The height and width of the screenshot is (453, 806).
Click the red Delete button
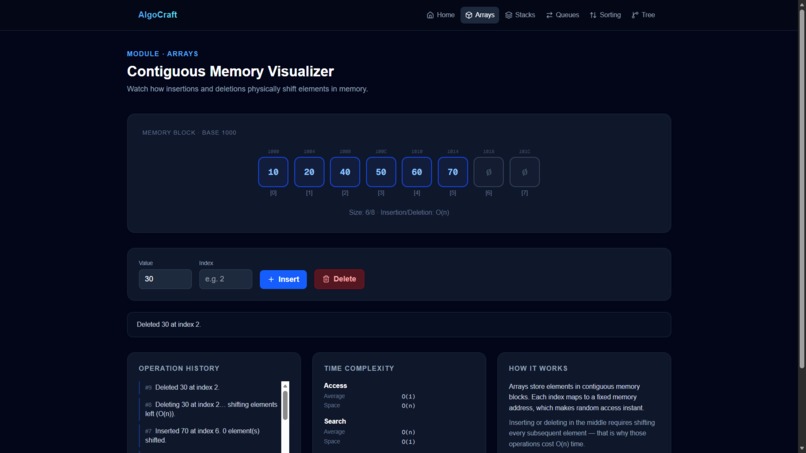click(339, 279)
